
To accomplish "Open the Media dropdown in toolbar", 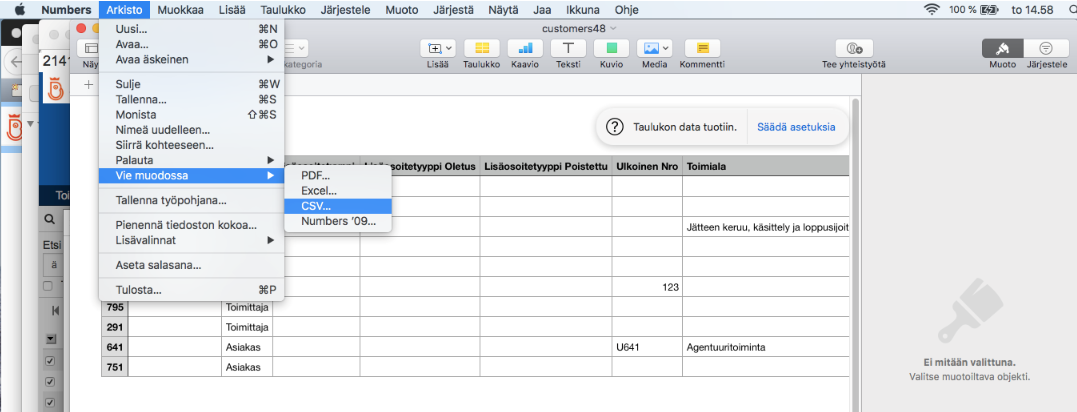I will [655, 48].
